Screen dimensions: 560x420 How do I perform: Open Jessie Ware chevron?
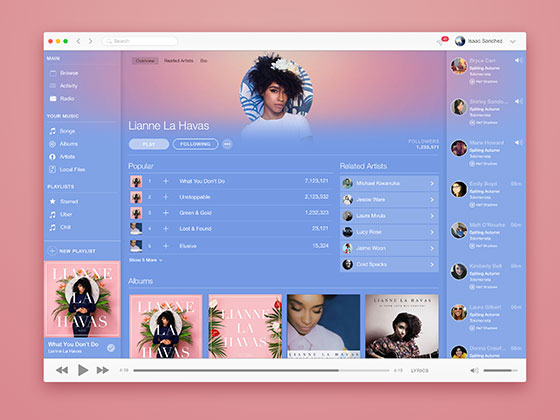tap(432, 200)
